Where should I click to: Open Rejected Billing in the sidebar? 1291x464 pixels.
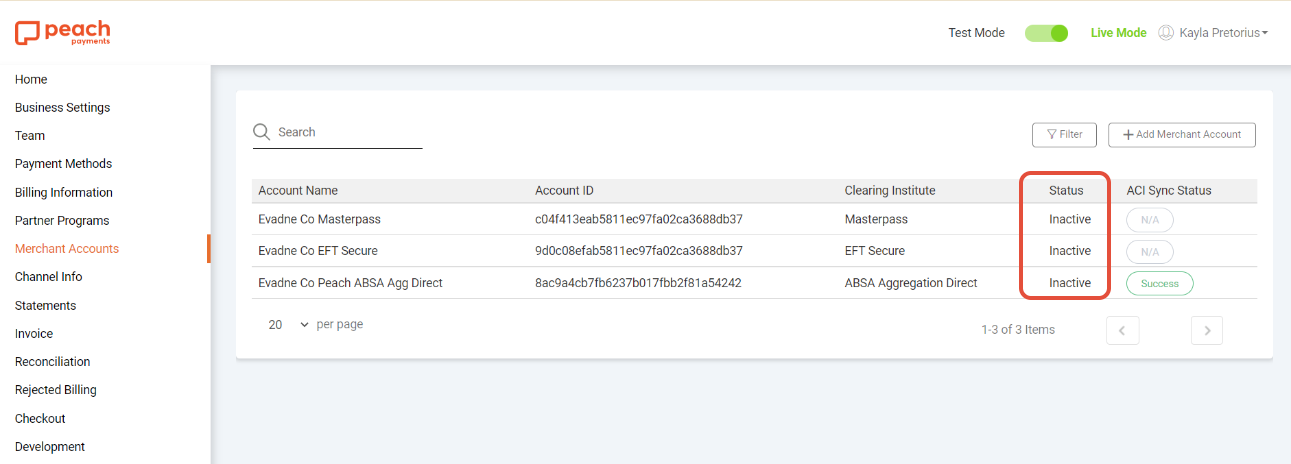coord(56,389)
